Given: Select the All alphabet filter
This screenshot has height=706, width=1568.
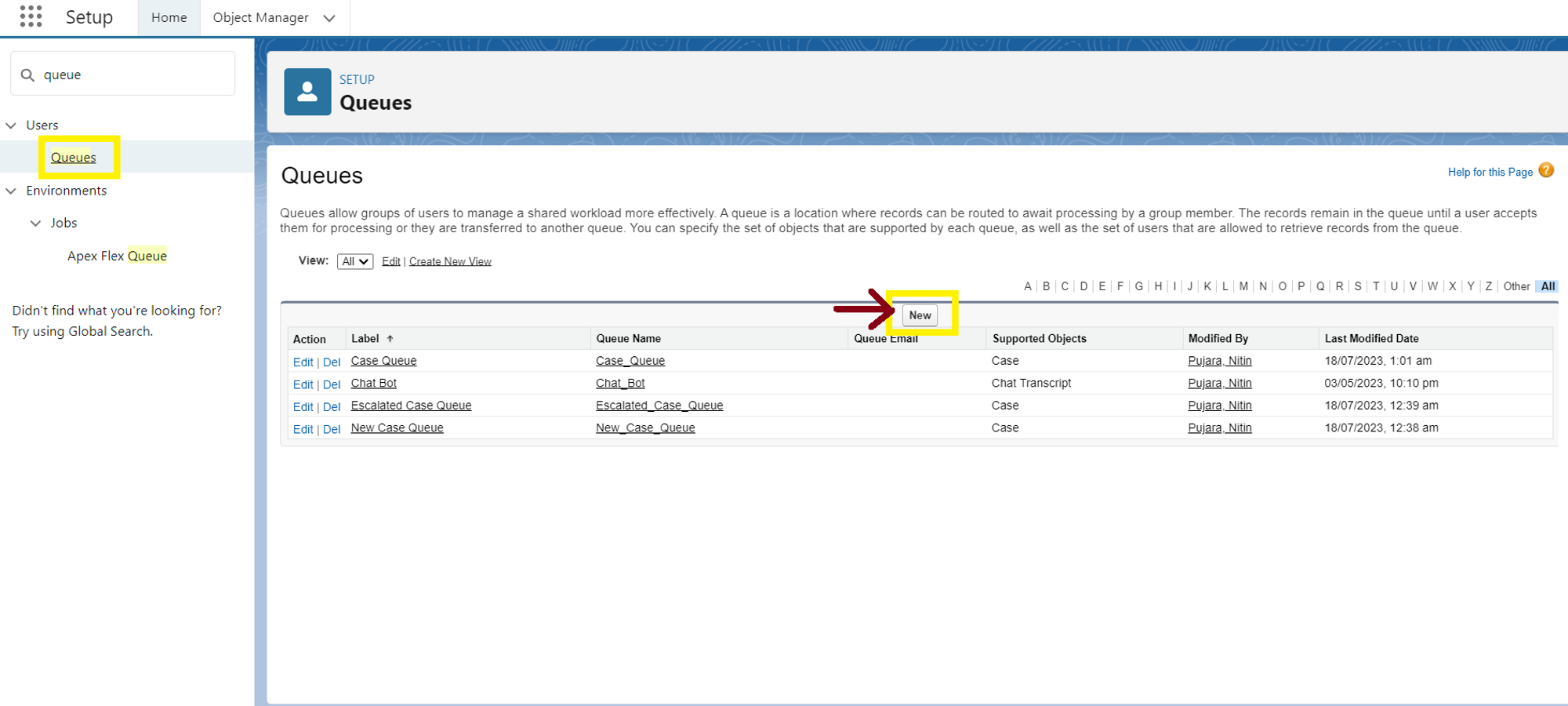Looking at the screenshot, I should [1548, 286].
